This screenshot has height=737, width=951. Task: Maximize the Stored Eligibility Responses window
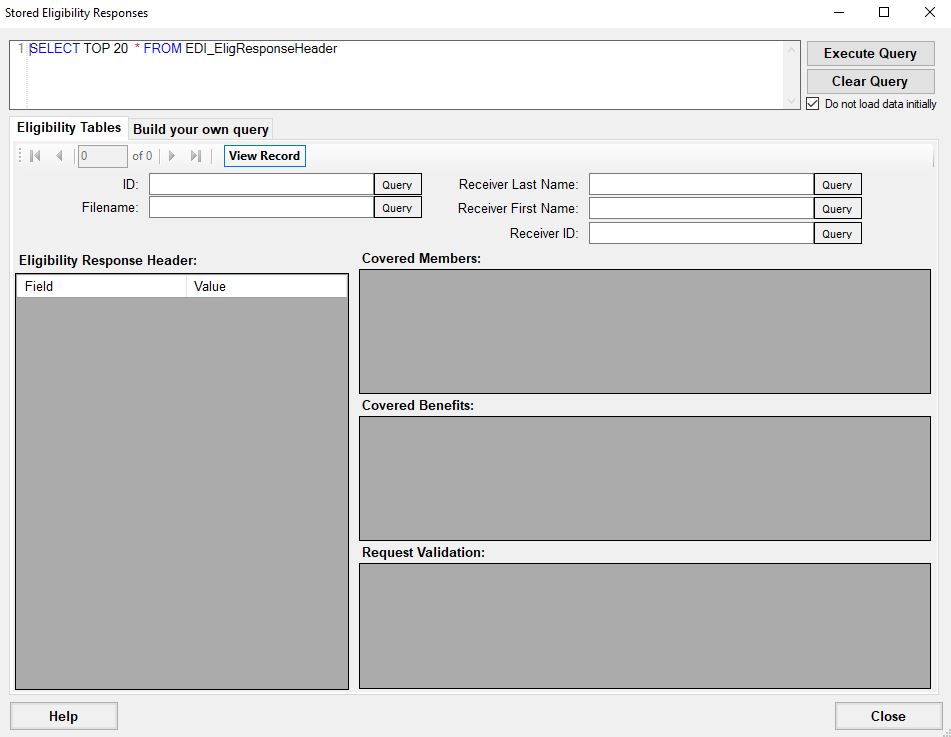pyautogui.click(x=884, y=13)
